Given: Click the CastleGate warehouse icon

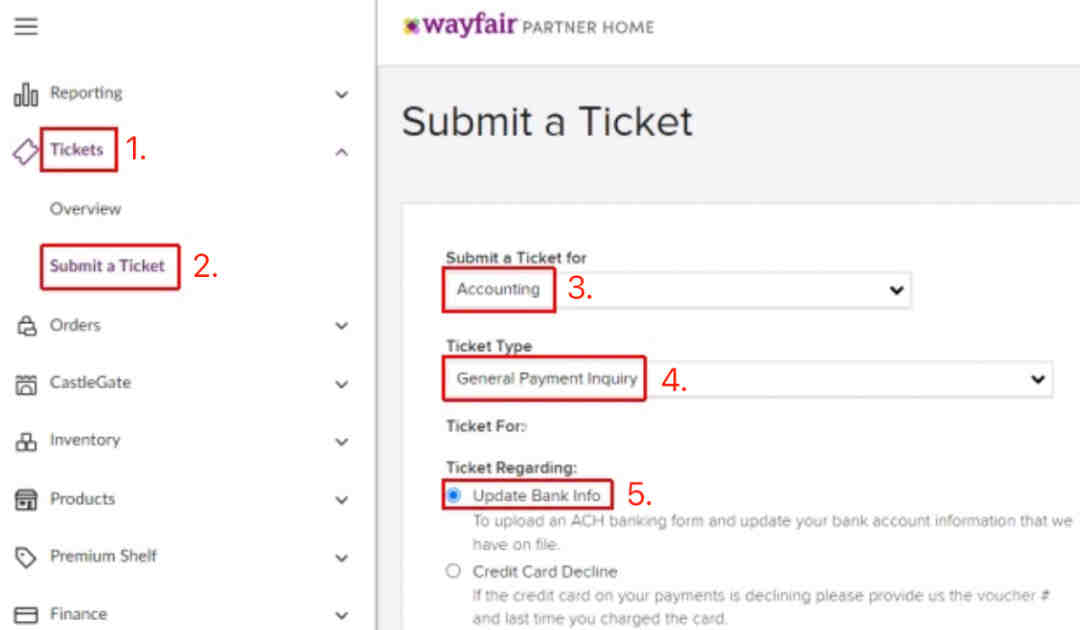Looking at the screenshot, I should click(x=27, y=384).
